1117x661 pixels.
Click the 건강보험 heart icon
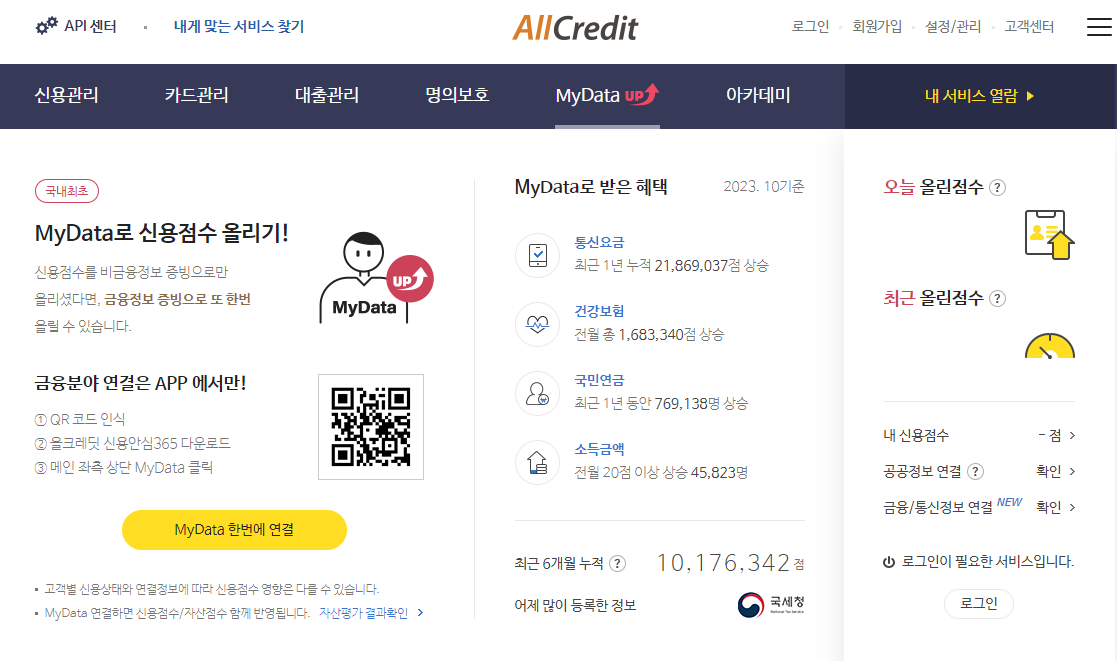pyautogui.click(x=538, y=324)
